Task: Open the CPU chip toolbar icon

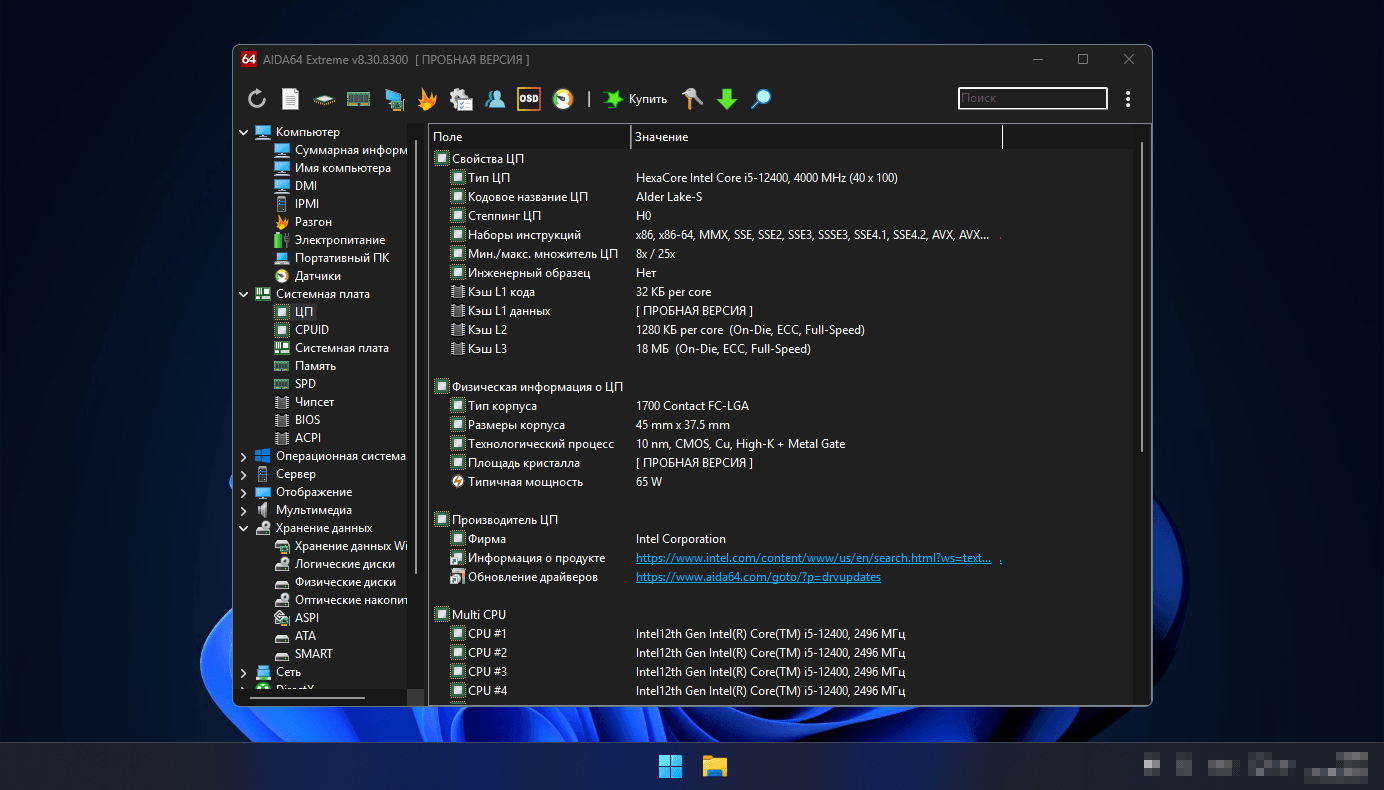Action: [x=324, y=99]
